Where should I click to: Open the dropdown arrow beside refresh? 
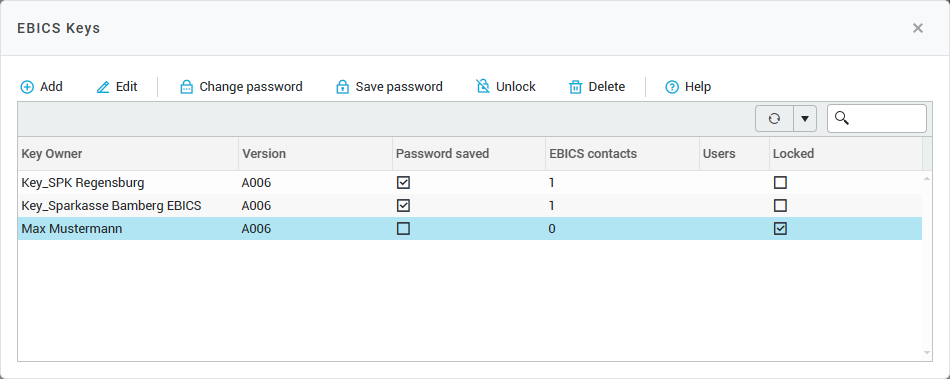[x=805, y=119]
